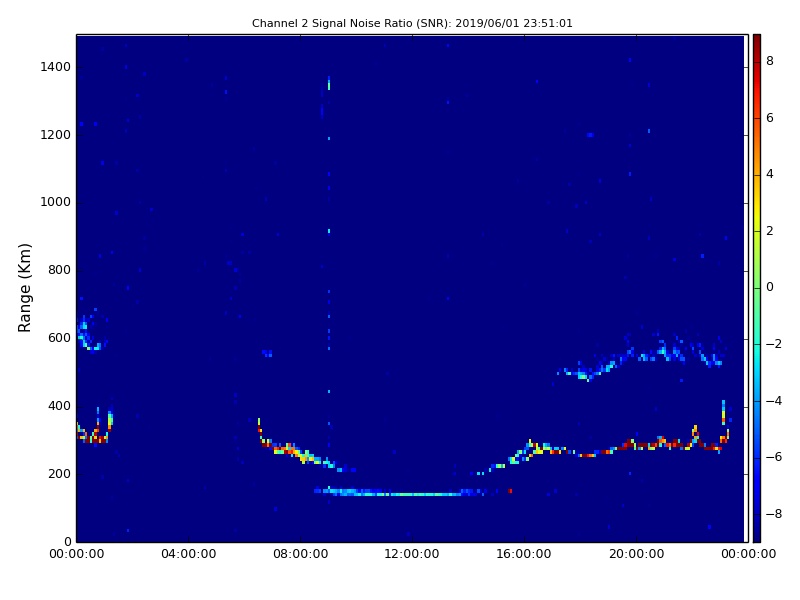Click the faint upper echo trace near 20:00
Screen dimensions: 800x600
click(x=642, y=357)
